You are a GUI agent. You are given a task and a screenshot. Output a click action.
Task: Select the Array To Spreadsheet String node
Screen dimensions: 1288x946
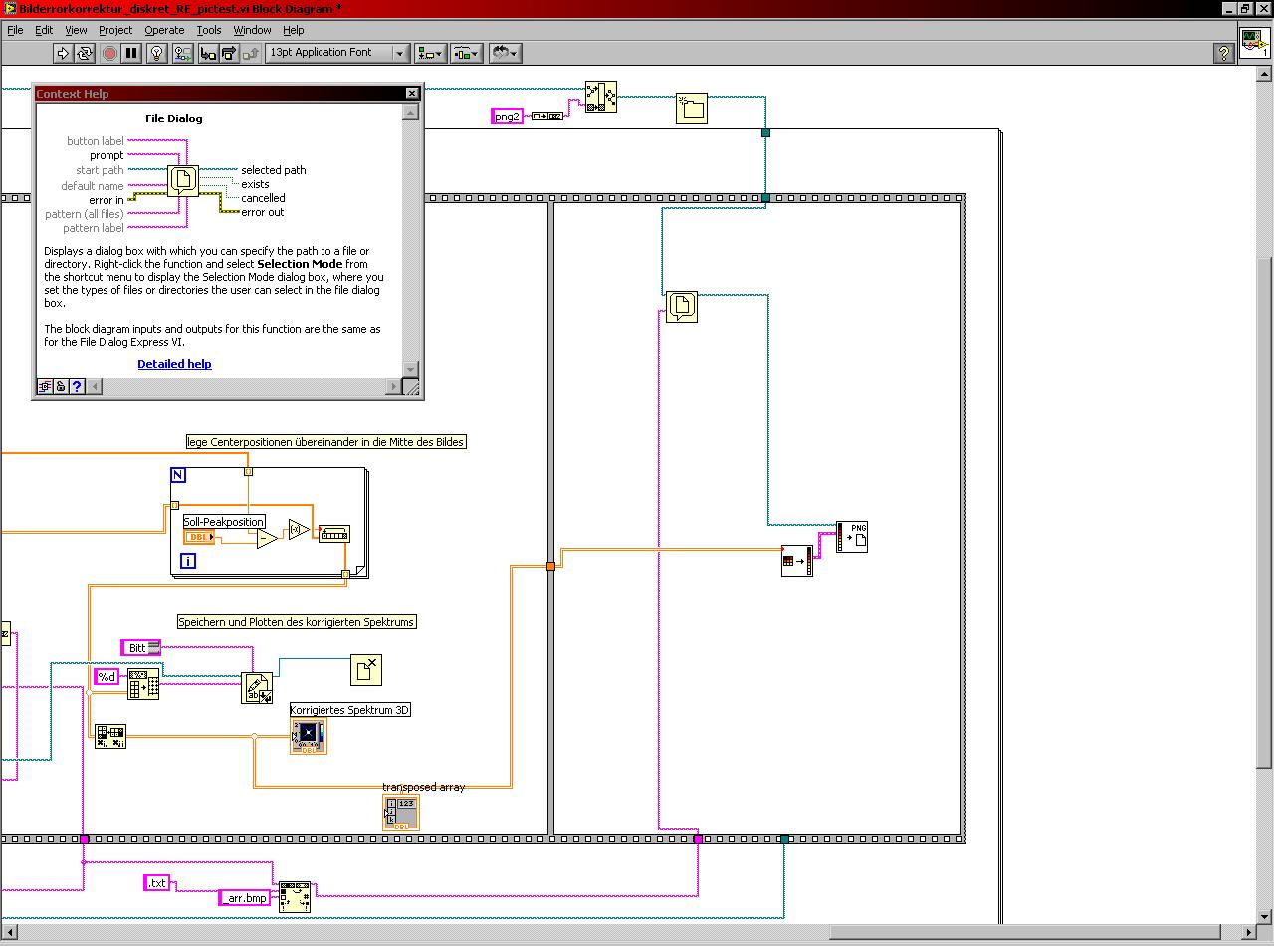(x=143, y=684)
